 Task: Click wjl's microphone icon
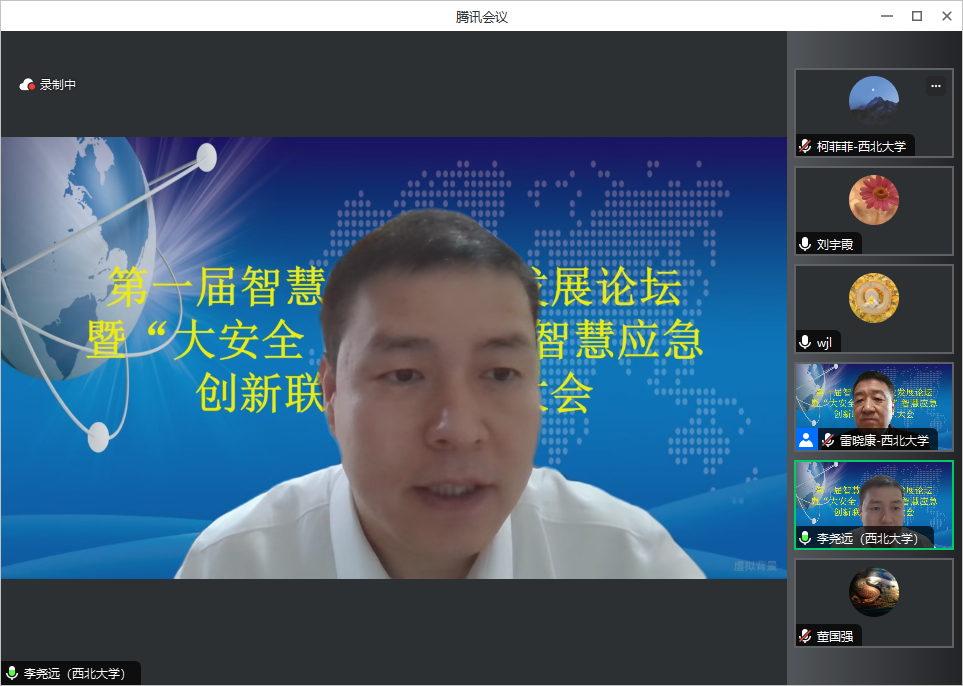805,342
